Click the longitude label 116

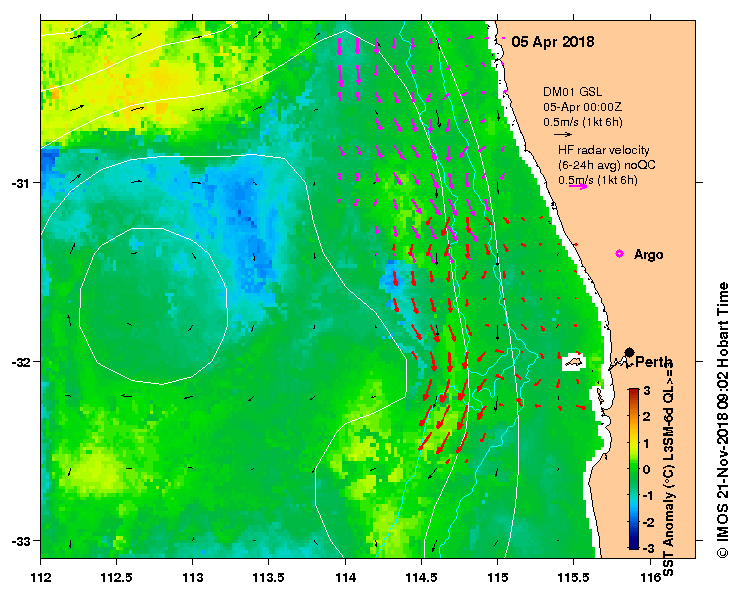point(650,577)
